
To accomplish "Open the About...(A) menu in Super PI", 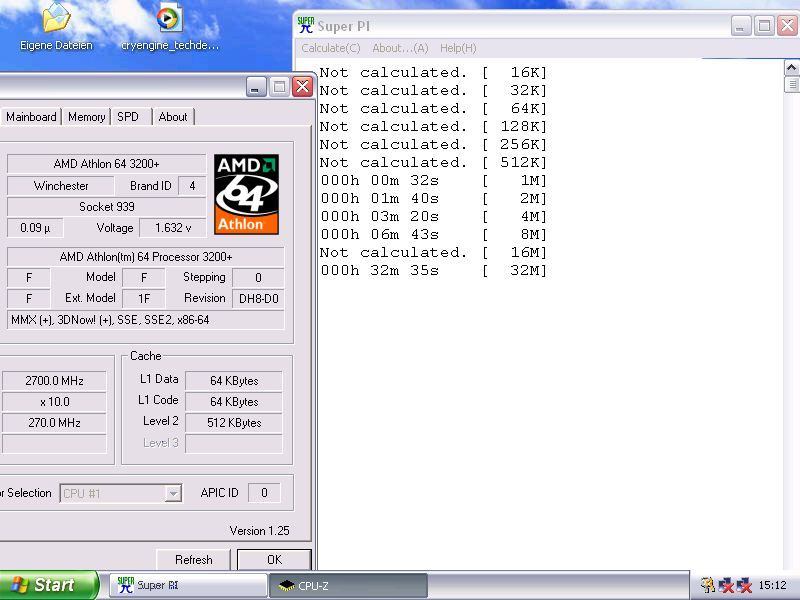I will tap(400, 48).
